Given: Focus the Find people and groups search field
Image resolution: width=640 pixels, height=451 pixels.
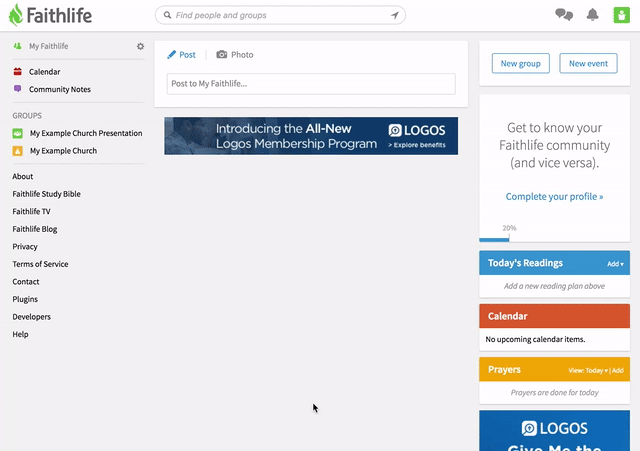Looking at the screenshot, I should (280, 15).
